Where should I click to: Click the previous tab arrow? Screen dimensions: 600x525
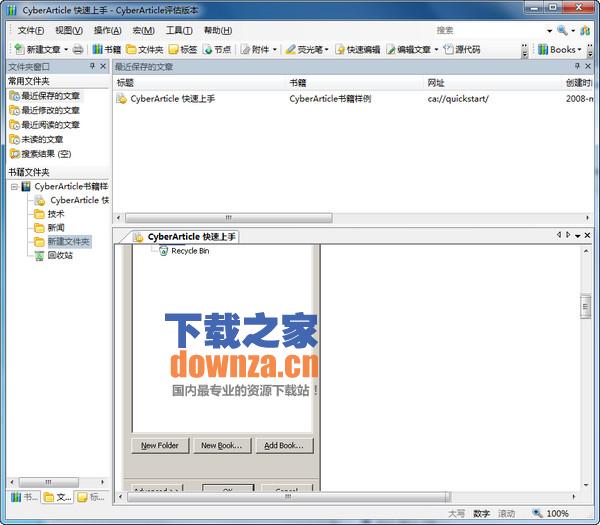click(x=558, y=235)
